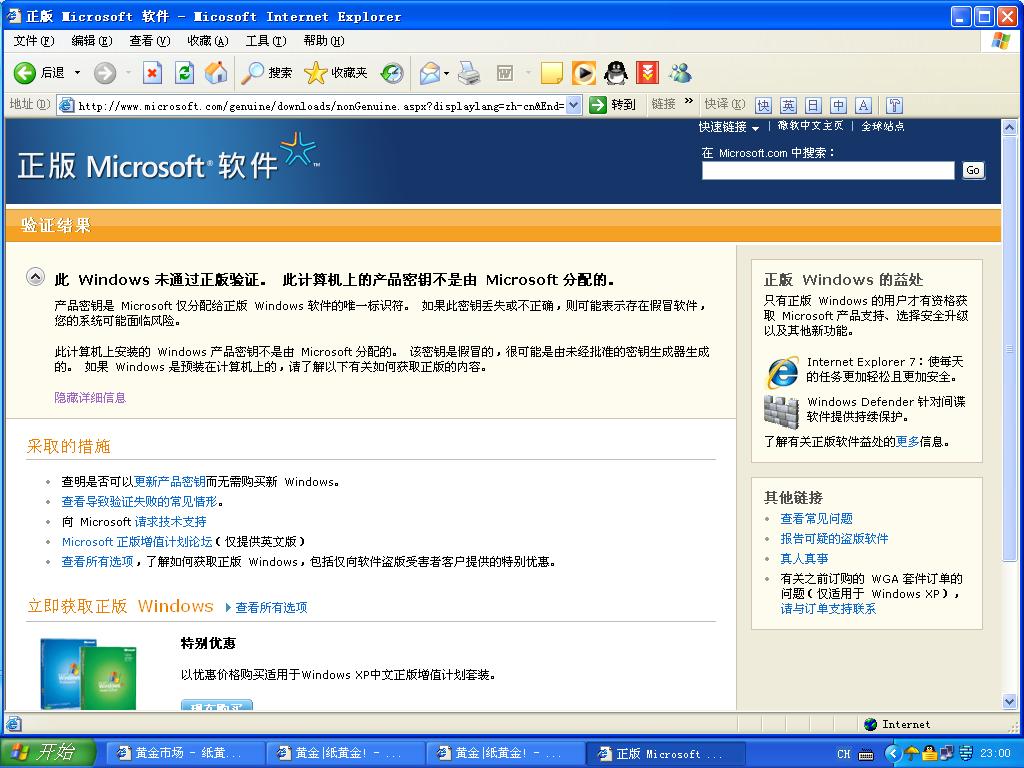Click the 中 Chinese translate icon
This screenshot has height=768, width=1024.
pyautogui.click(x=839, y=105)
